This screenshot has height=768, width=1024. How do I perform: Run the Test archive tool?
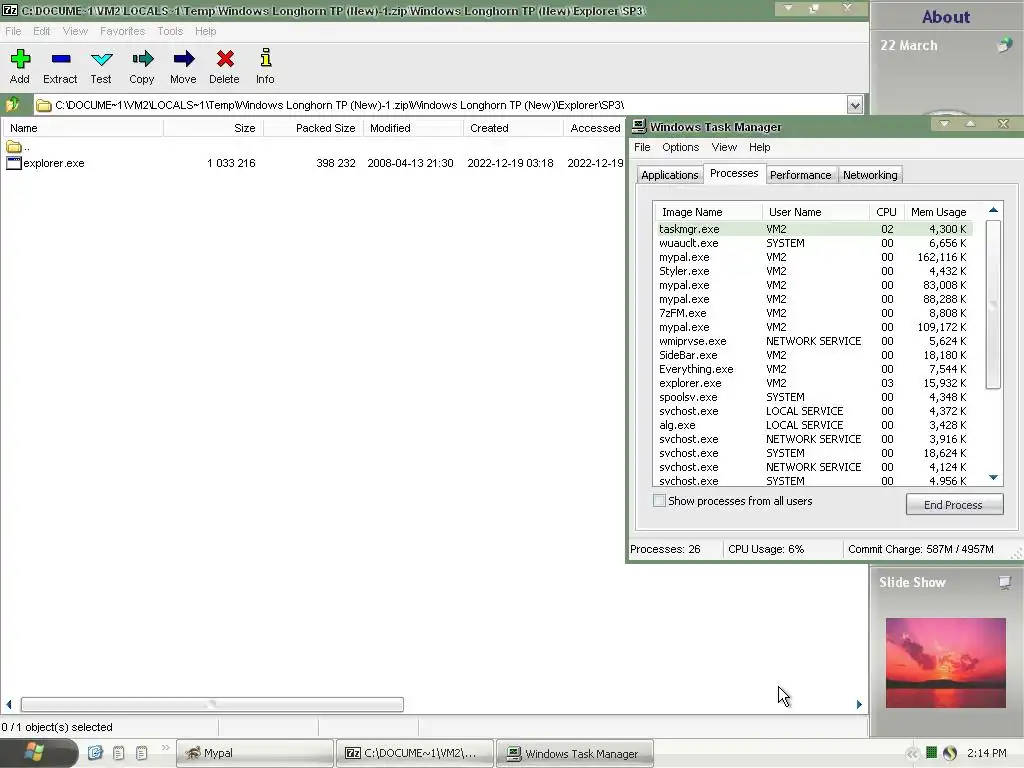101,59
